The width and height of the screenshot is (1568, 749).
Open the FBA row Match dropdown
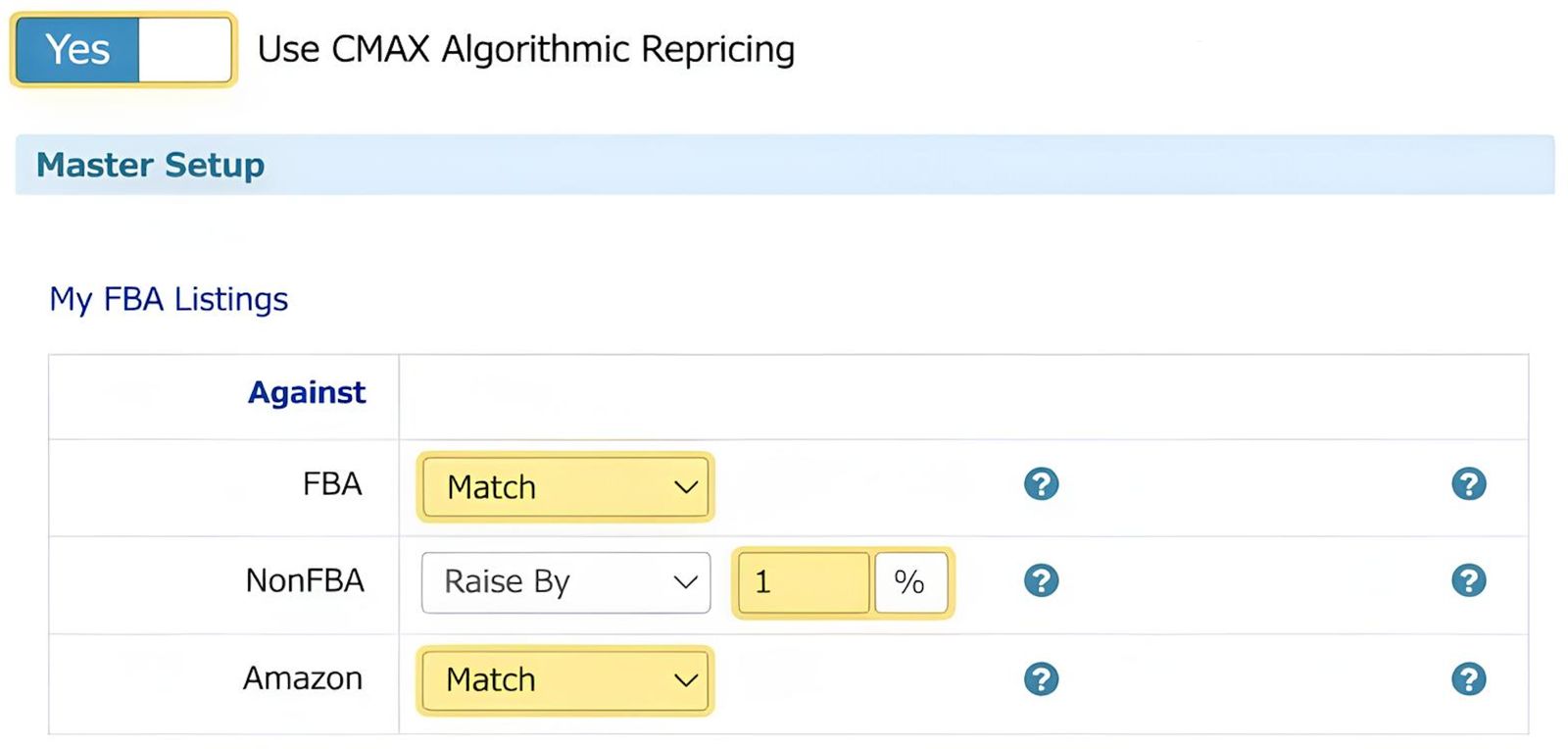coord(565,486)
